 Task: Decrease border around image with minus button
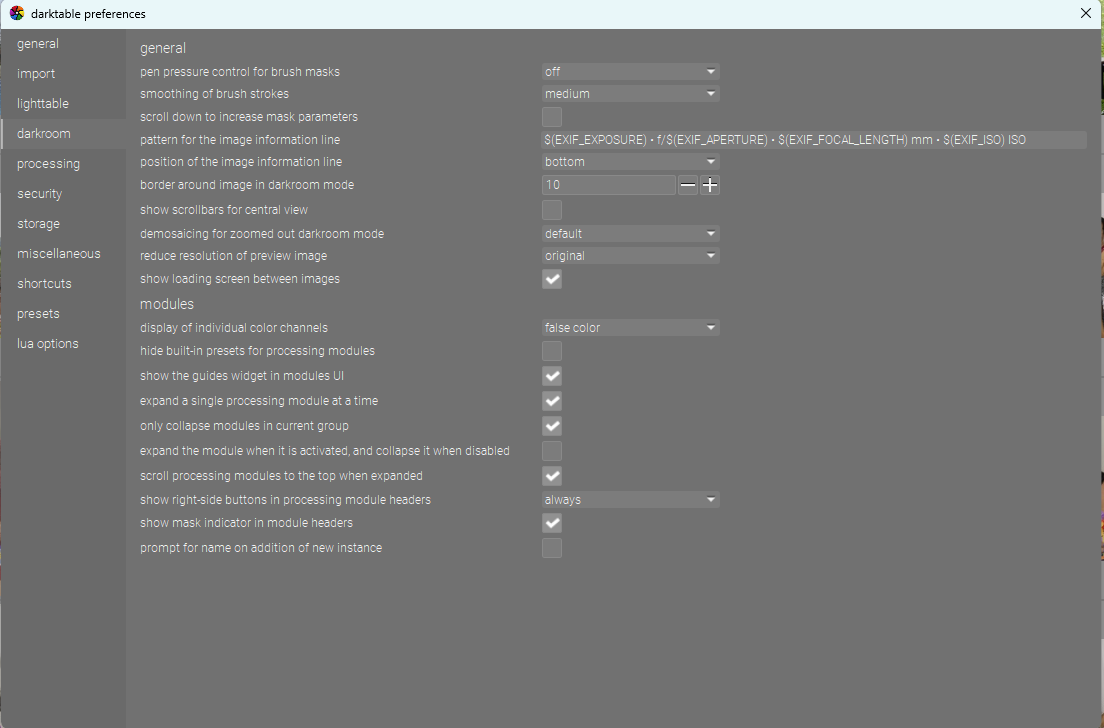click(688, 185)
